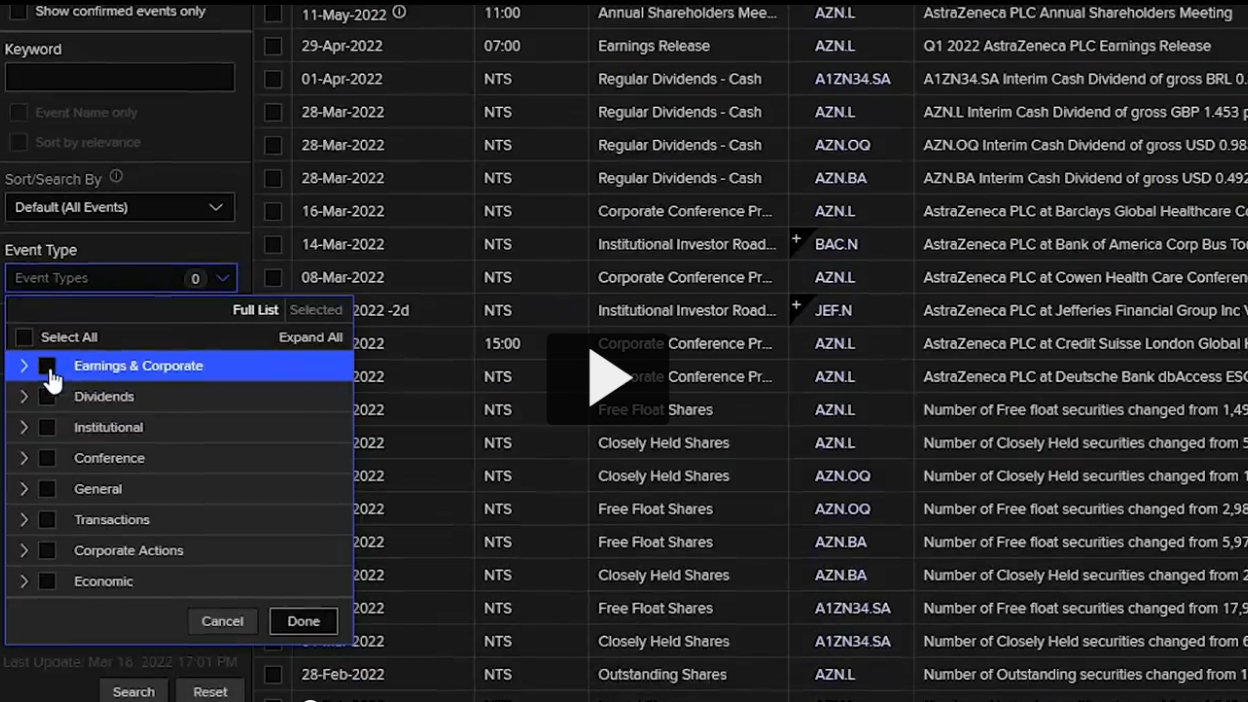Click plus icon on BAC.N row
Viewport: 1248px width, 702px height.
click(797, 239)
